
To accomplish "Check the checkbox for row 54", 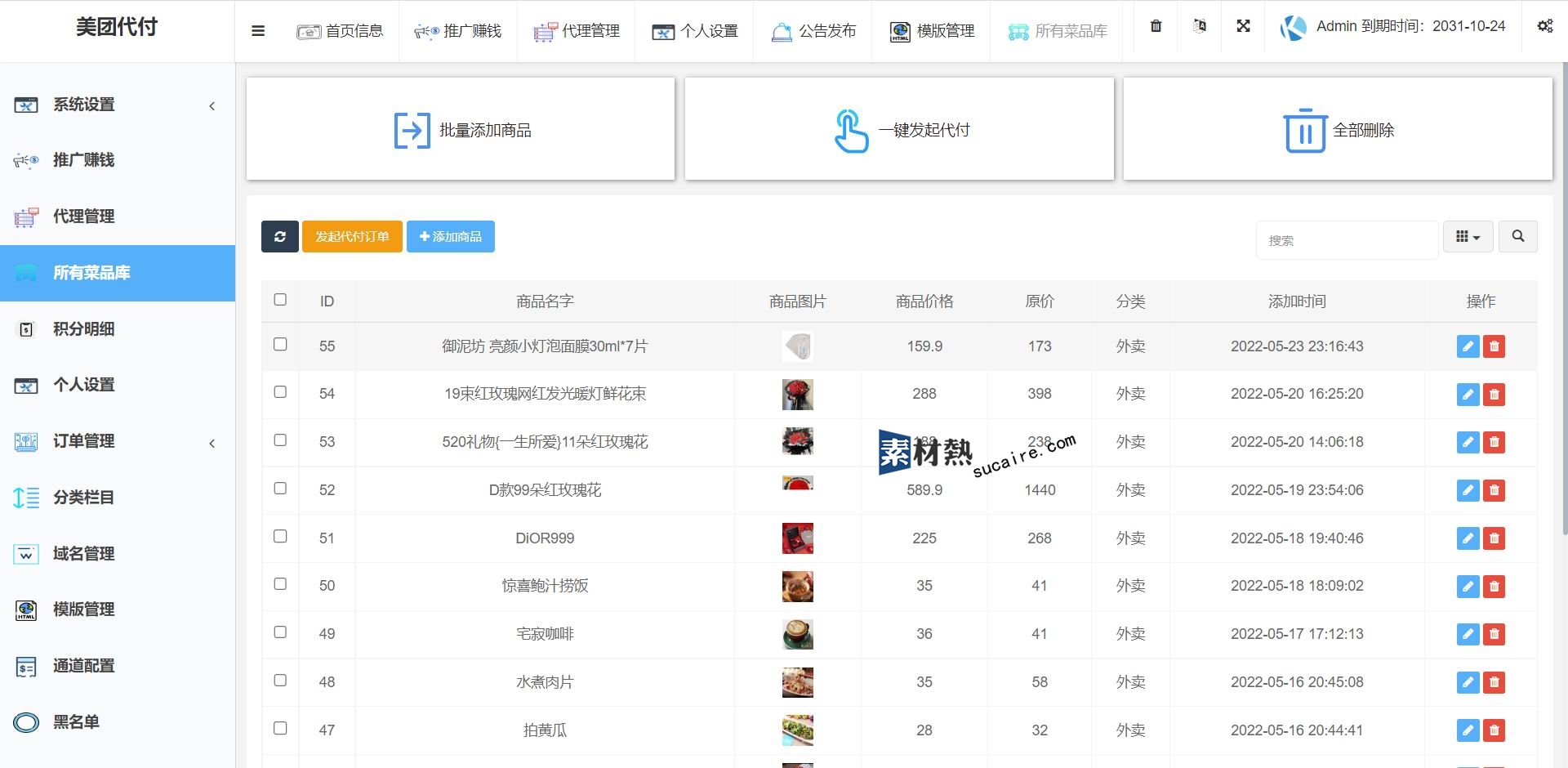I will click(280, 392).
